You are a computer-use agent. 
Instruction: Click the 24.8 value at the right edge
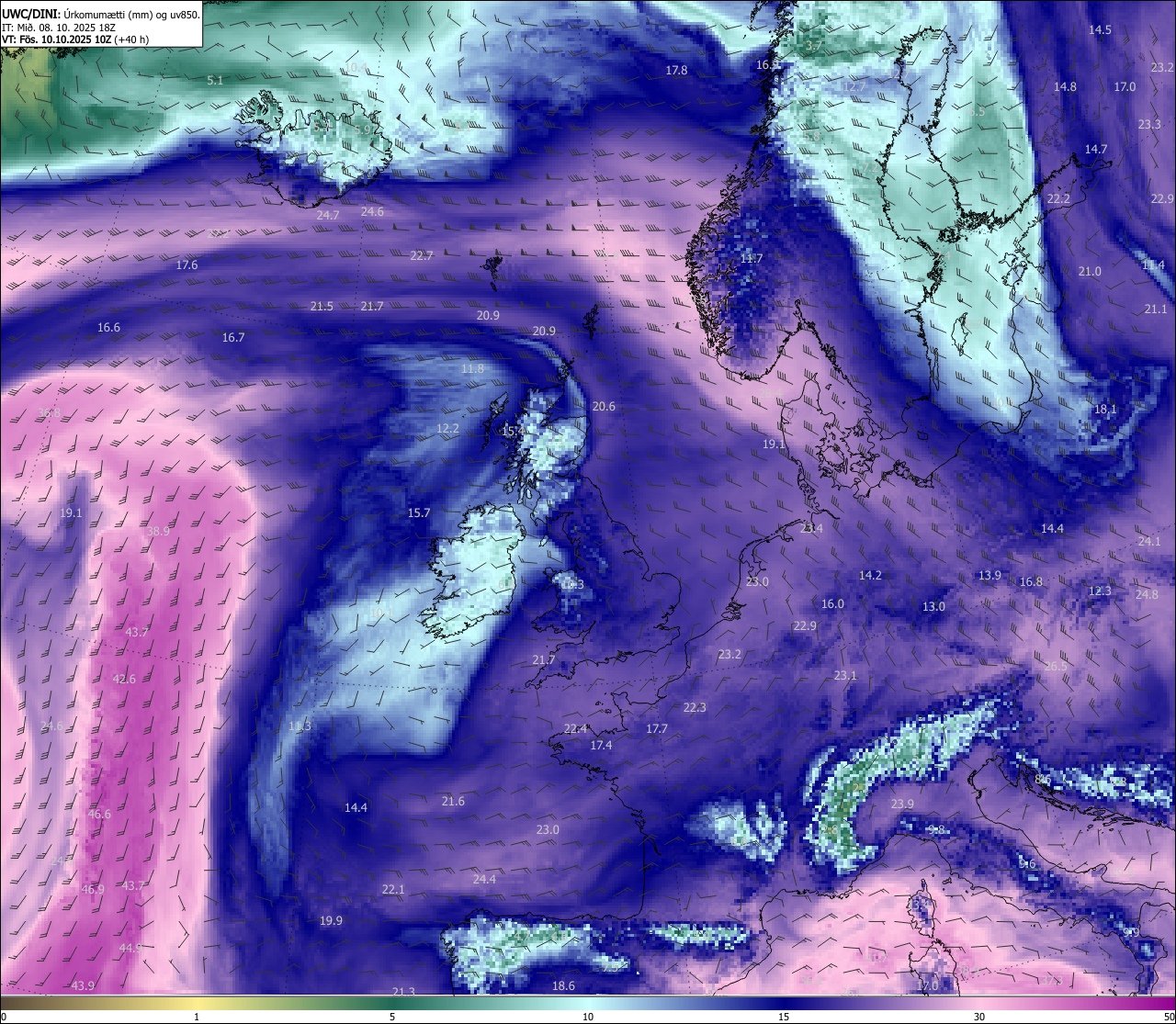coord(1147,595)
